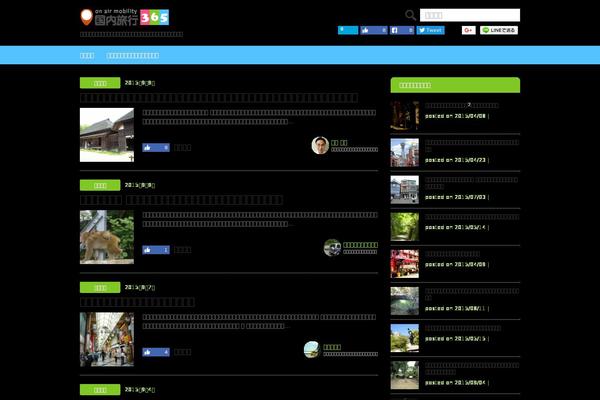Viewport: 600px width, 400px height.
Task: Open the shorter menu item in blue navigation bar
Action: pyautogui.click(x=87, y=56)
